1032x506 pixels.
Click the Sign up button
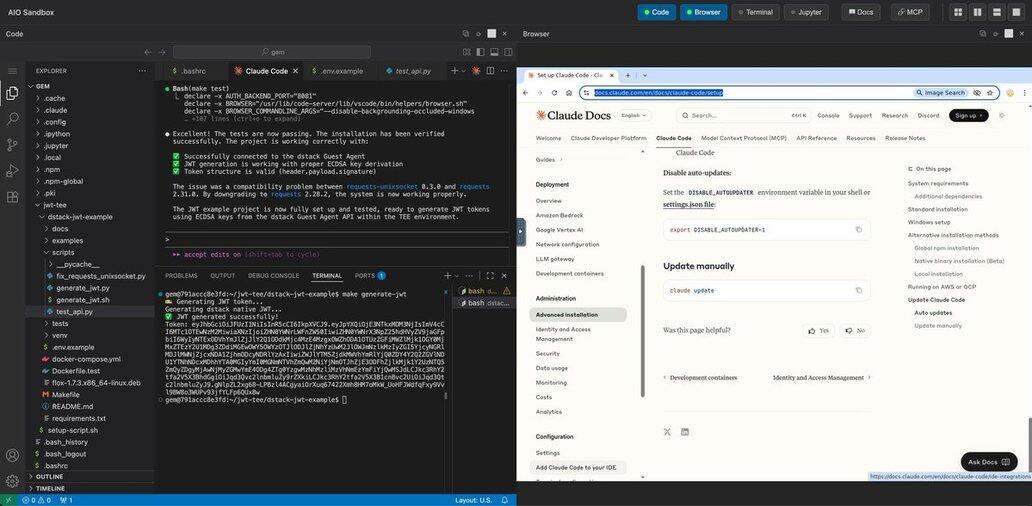969,115
